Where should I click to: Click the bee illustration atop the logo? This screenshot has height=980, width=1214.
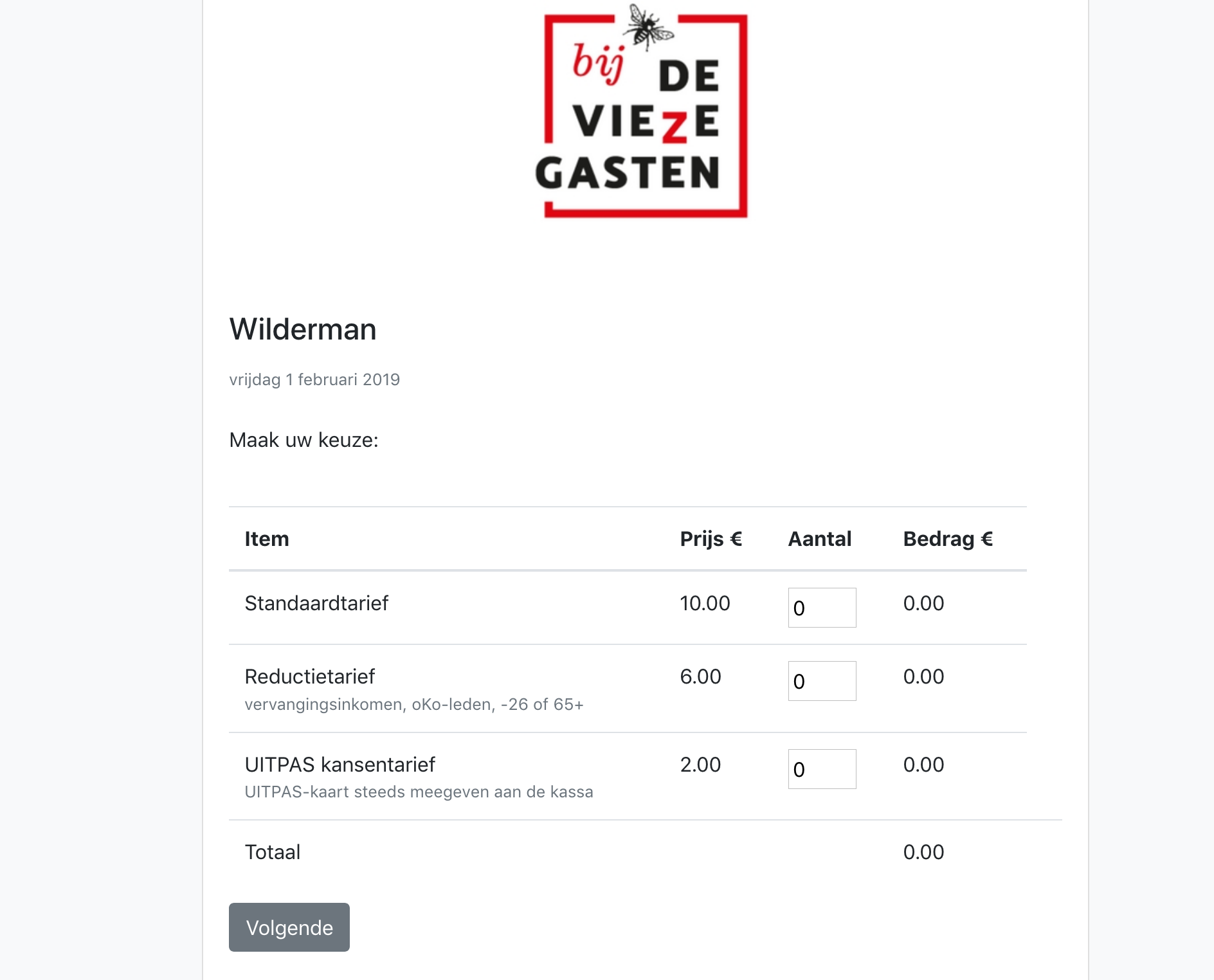coord(649,27)
